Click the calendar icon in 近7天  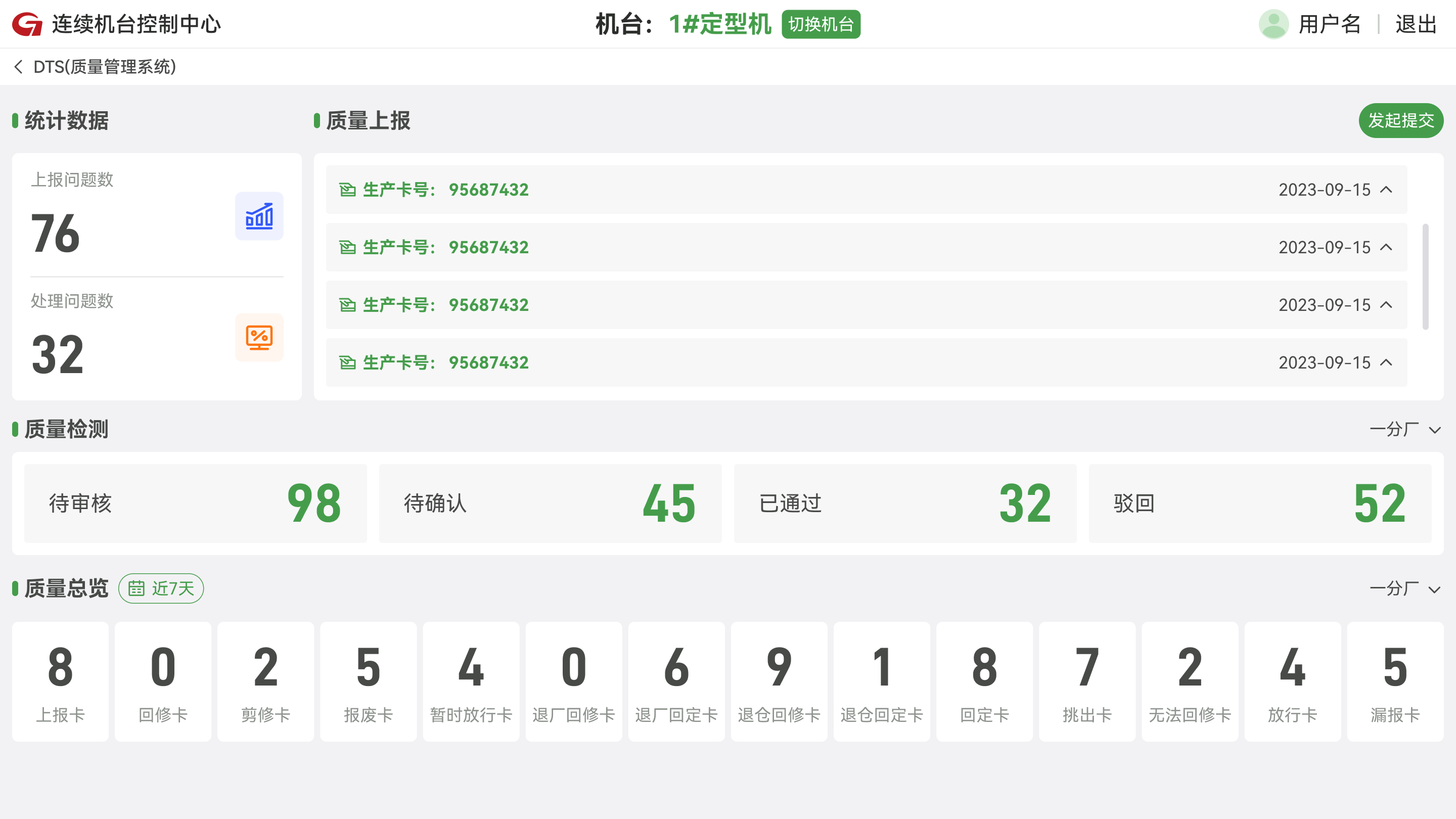(x=136, y=588)
